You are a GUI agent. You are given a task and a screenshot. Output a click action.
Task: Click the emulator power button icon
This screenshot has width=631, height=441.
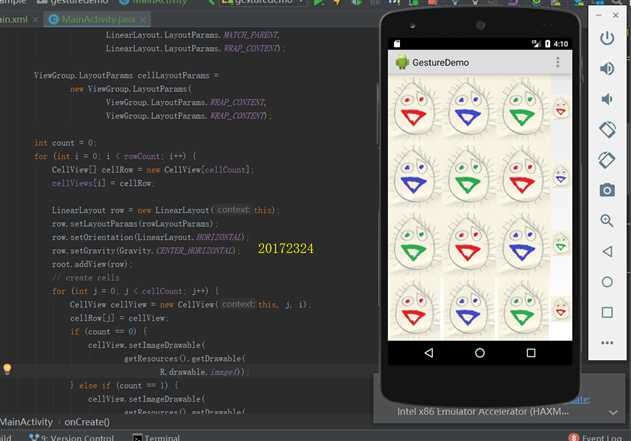pyautogui.click(x=607, y=39)
